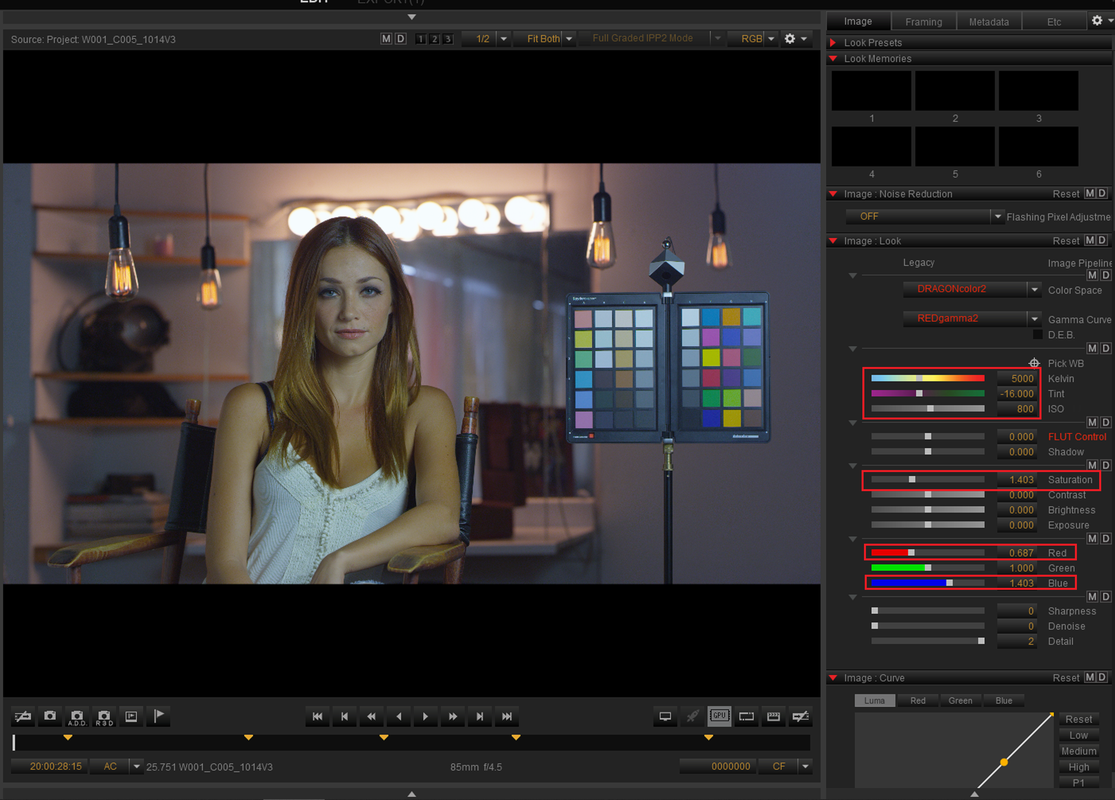Play the clip in reverse
The width and height of the screenshot is (1115, 800).
[x=398, y=716]
